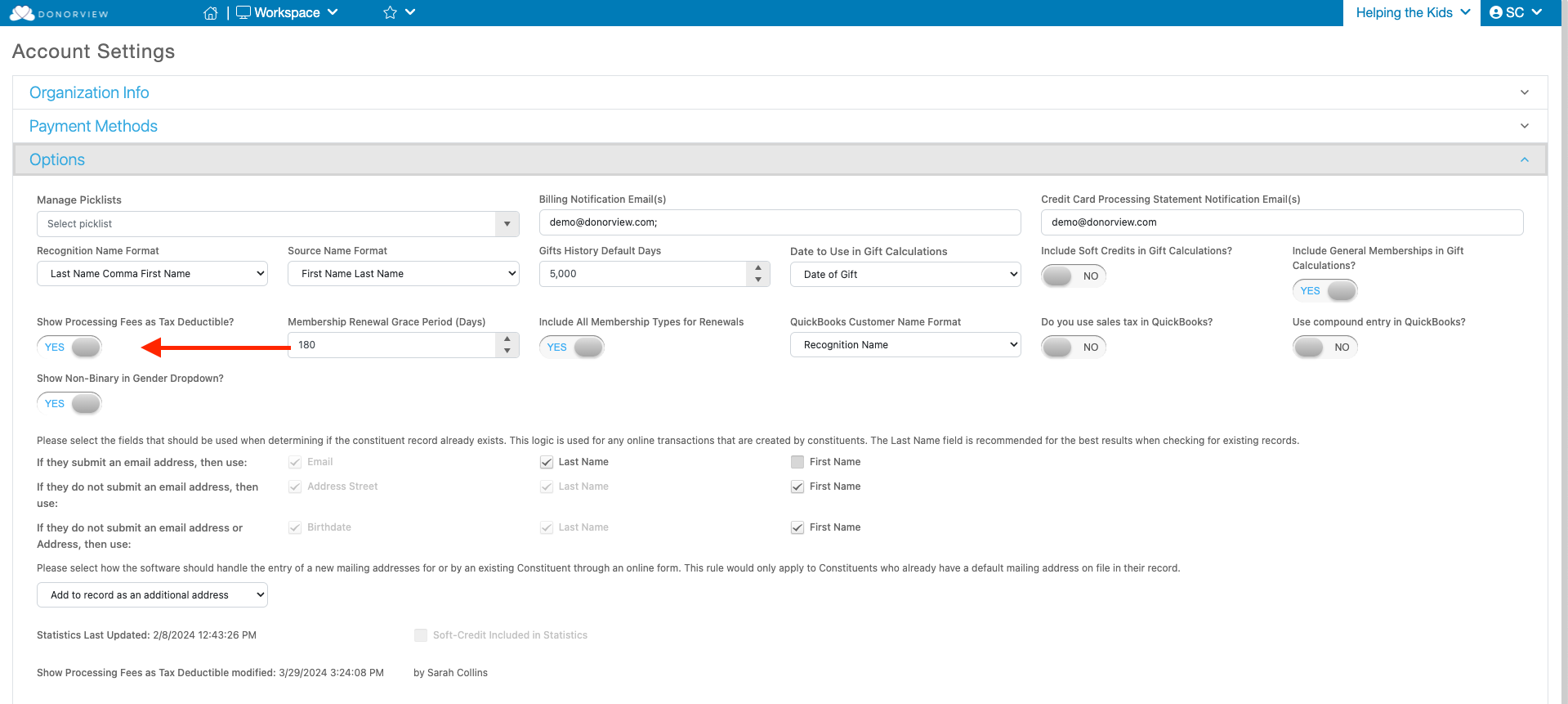Screen dimensions: 1568x704
Task: Open the additional address handling dropdown
Action: [x=152, y=595]
